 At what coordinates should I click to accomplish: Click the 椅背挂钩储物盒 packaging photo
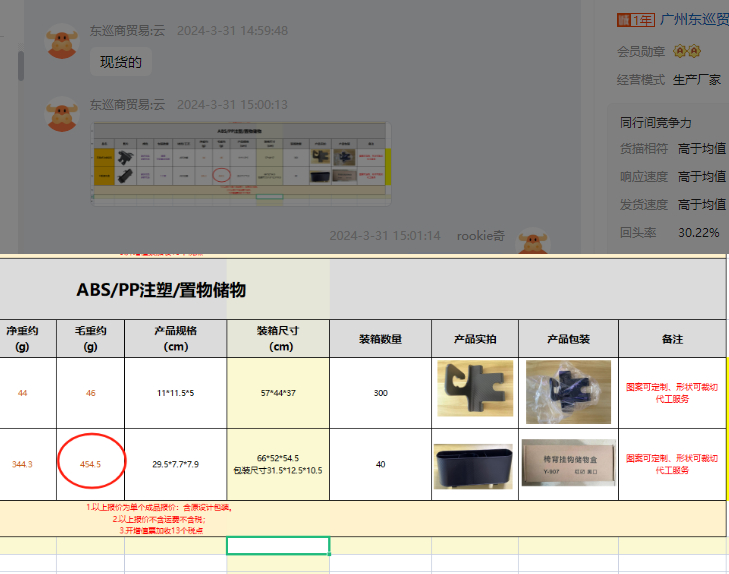[568, 463]
